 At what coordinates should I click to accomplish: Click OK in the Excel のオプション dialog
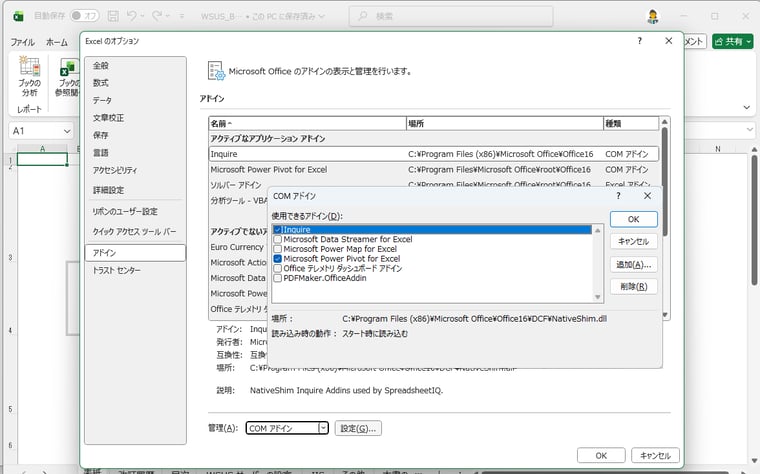coord(601,456)
